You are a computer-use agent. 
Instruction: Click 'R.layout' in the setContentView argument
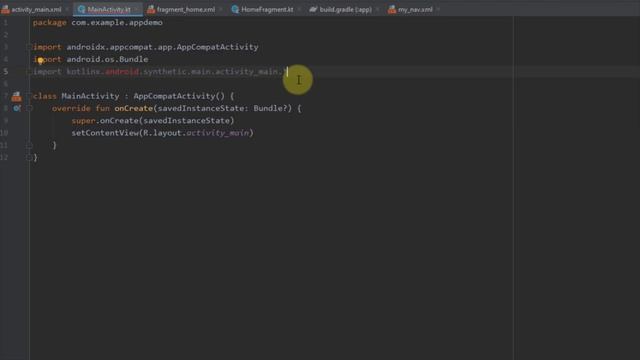[162, 133]
